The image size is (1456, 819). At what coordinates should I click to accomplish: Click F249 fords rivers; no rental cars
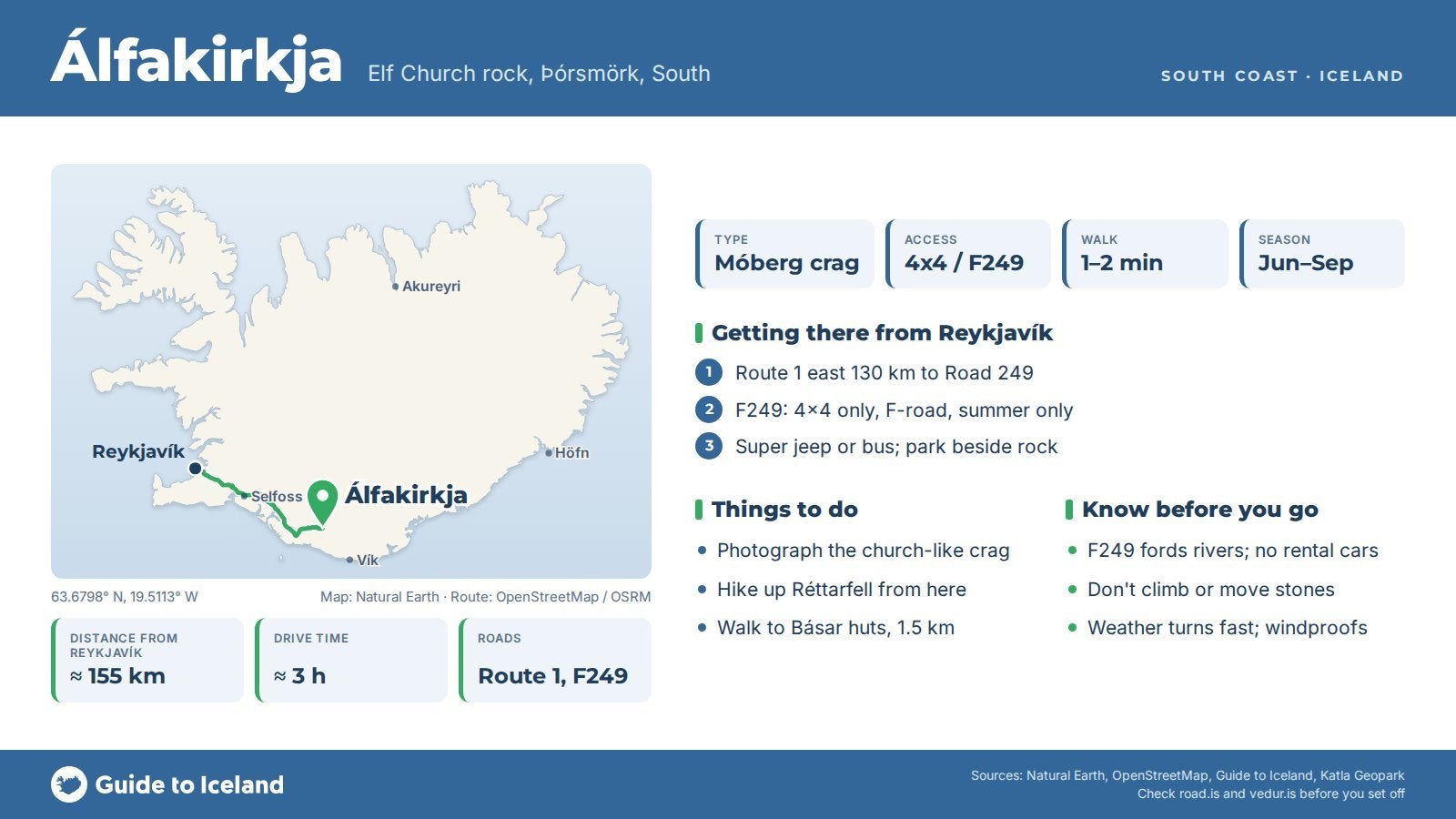click(x=1233, y=551)
